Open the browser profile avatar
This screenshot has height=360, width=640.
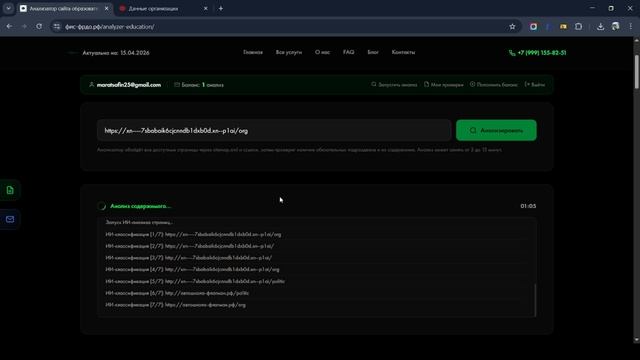click(x=615, y=27)
